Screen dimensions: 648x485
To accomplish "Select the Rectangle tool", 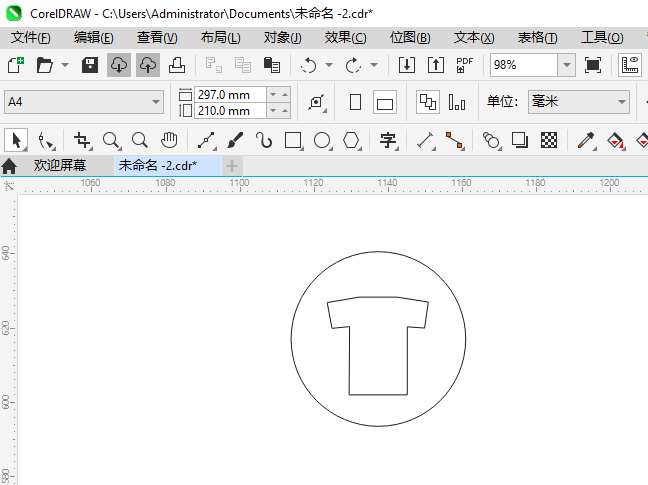I will pos(294,140).
